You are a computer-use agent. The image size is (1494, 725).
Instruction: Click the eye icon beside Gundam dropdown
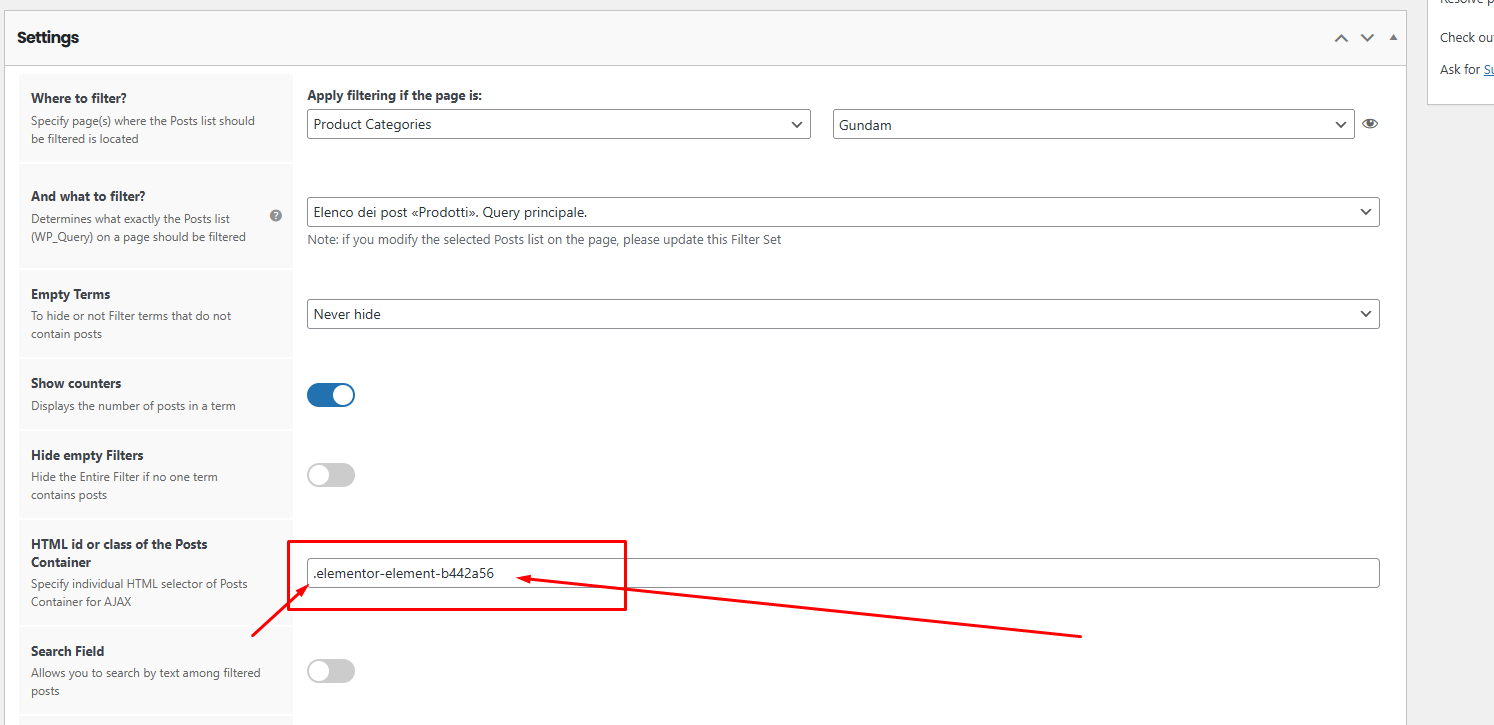1370,124
